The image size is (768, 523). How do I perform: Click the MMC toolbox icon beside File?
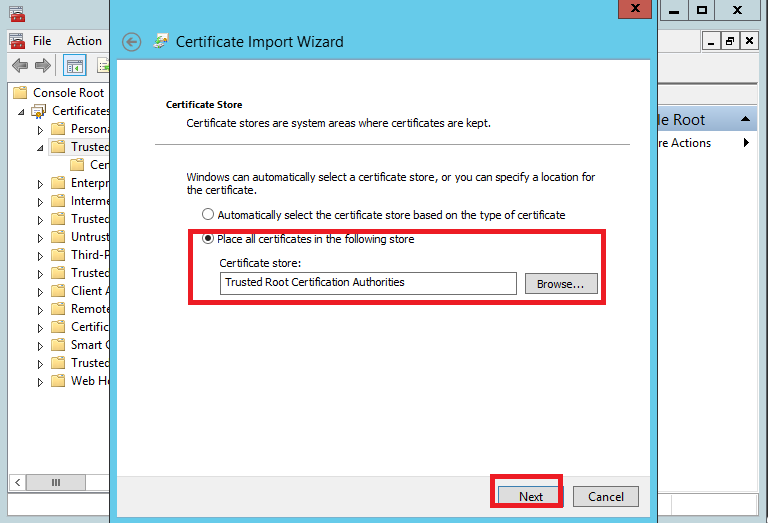click(x=17, y=41)
